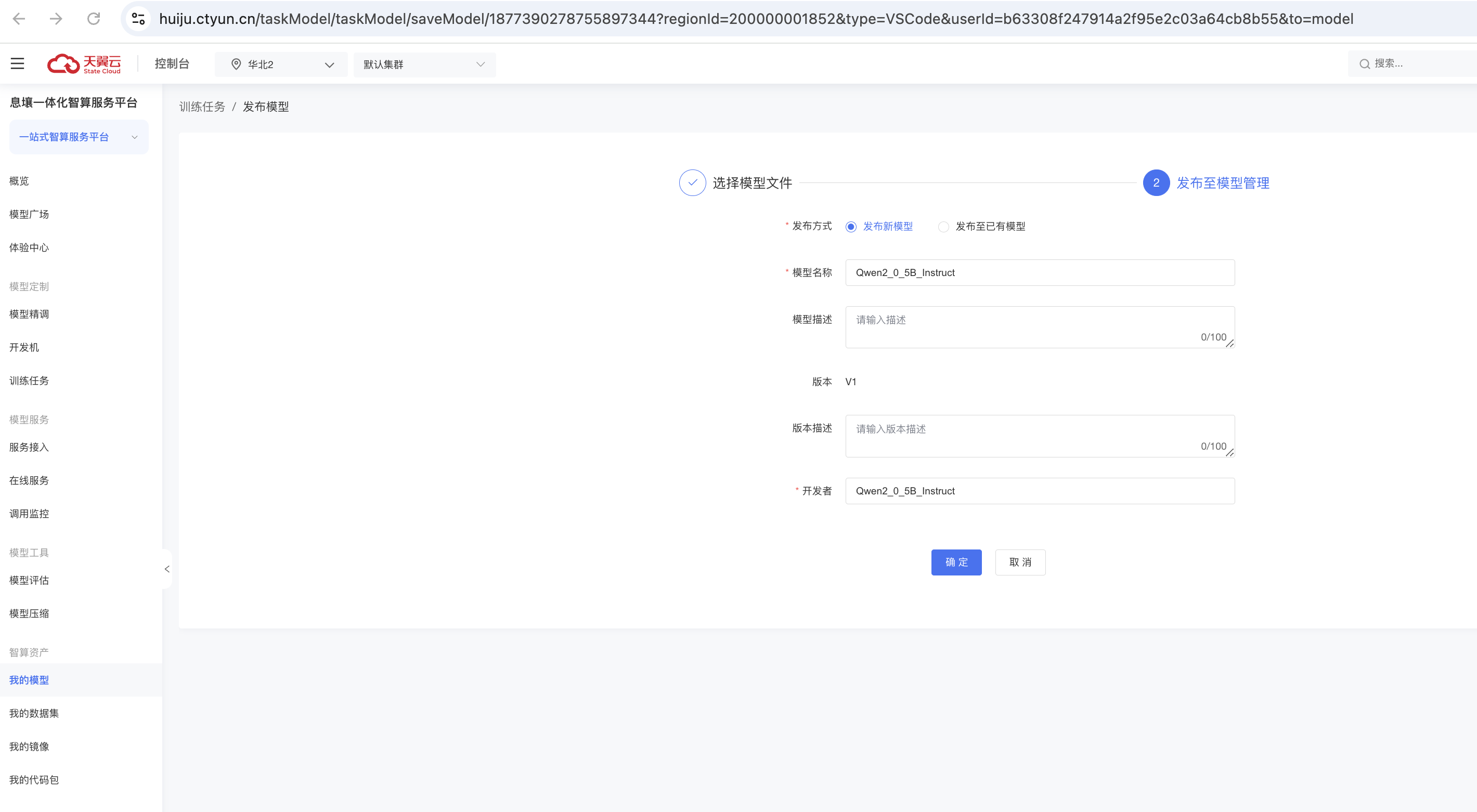This screenshot has height=812, width=1477.
Task: Focus the 模型描述 textarea
Action: point(1040,327)
